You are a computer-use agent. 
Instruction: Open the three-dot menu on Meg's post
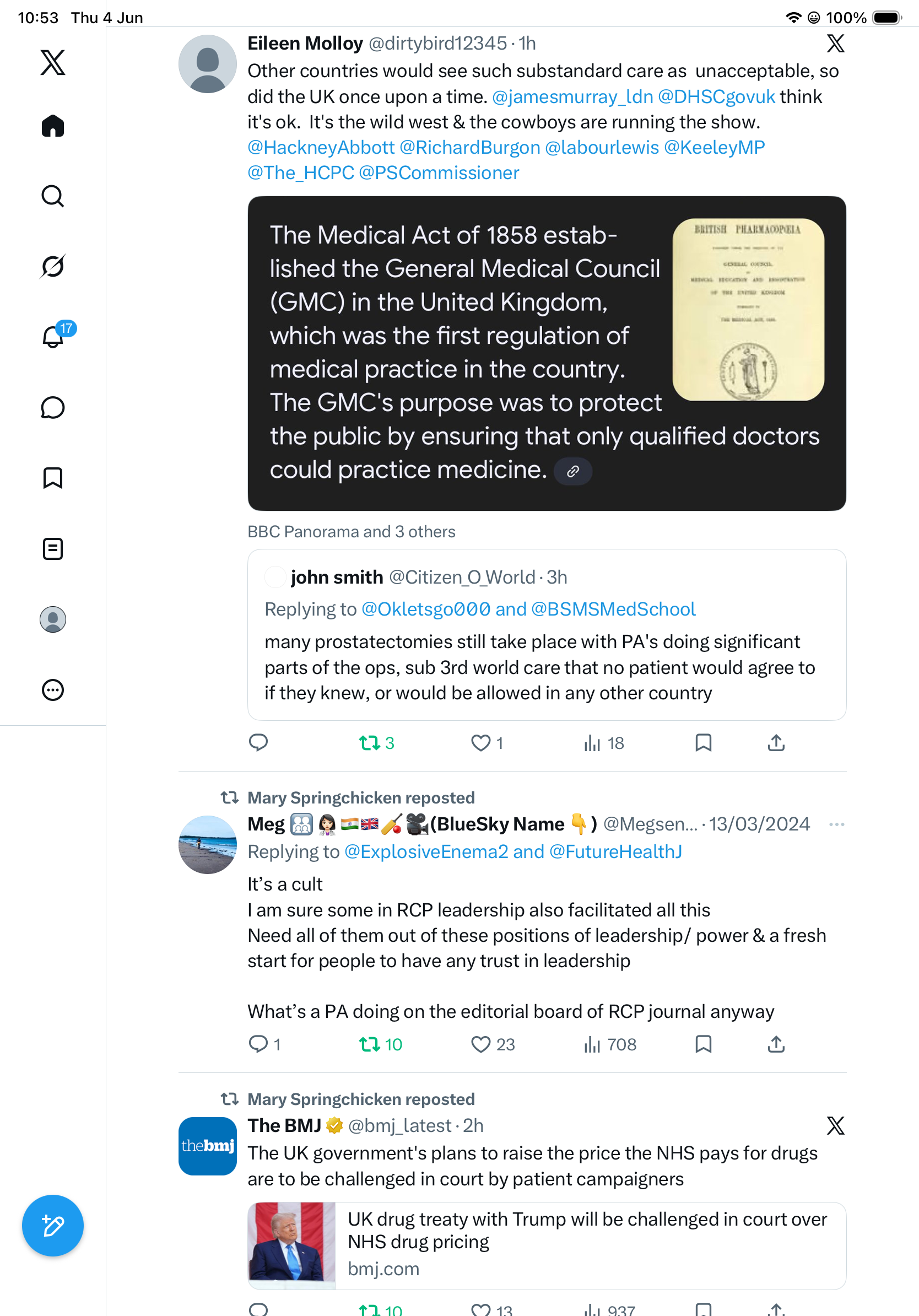836,824
